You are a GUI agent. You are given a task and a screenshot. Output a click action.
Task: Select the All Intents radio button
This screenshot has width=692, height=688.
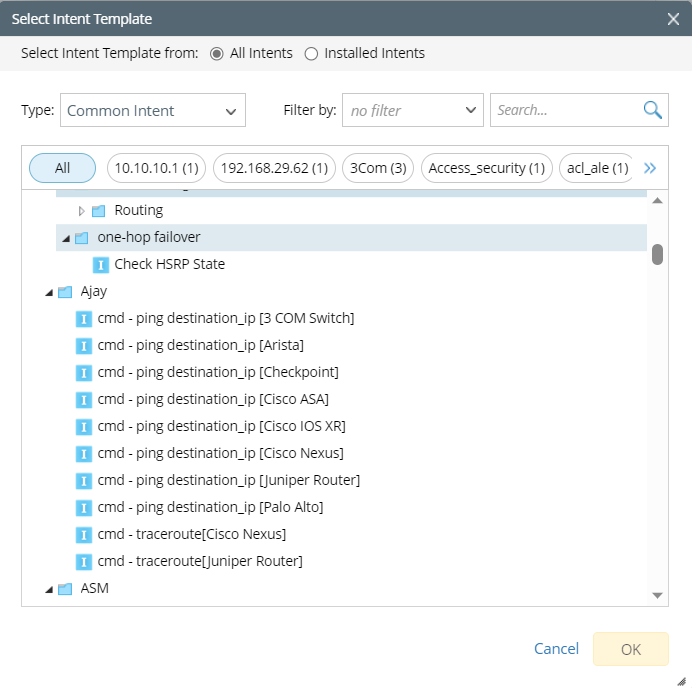216,54
